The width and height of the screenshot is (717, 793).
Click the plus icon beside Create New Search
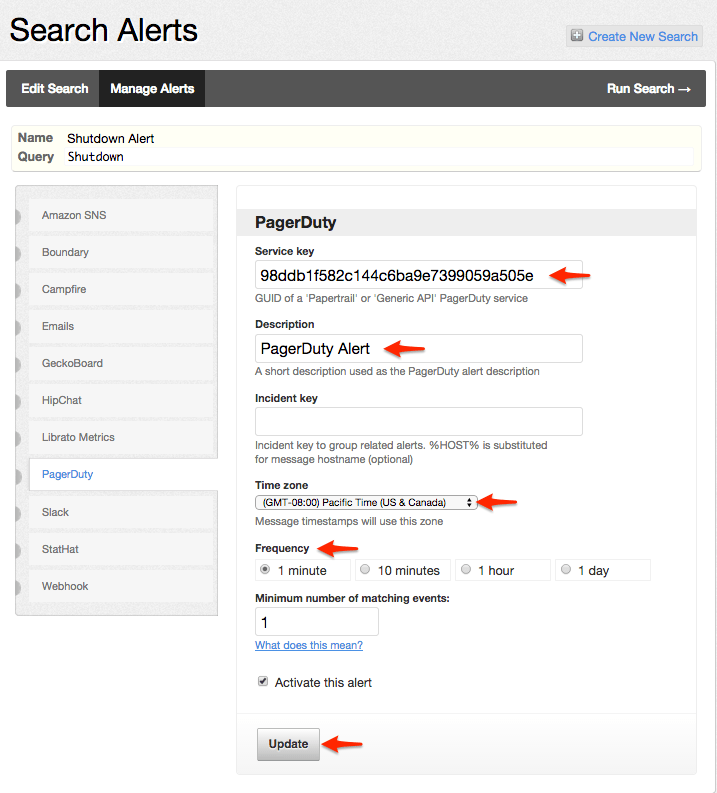click(x=576, y=35)
